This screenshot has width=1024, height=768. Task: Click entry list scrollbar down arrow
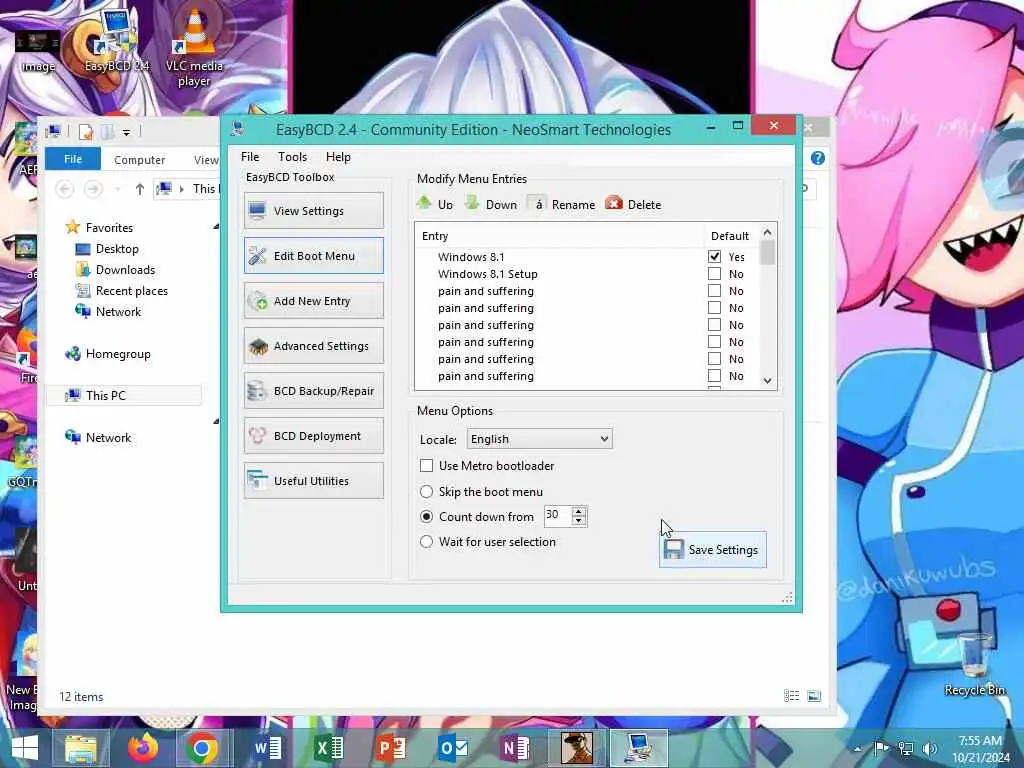tap(767, 381)
